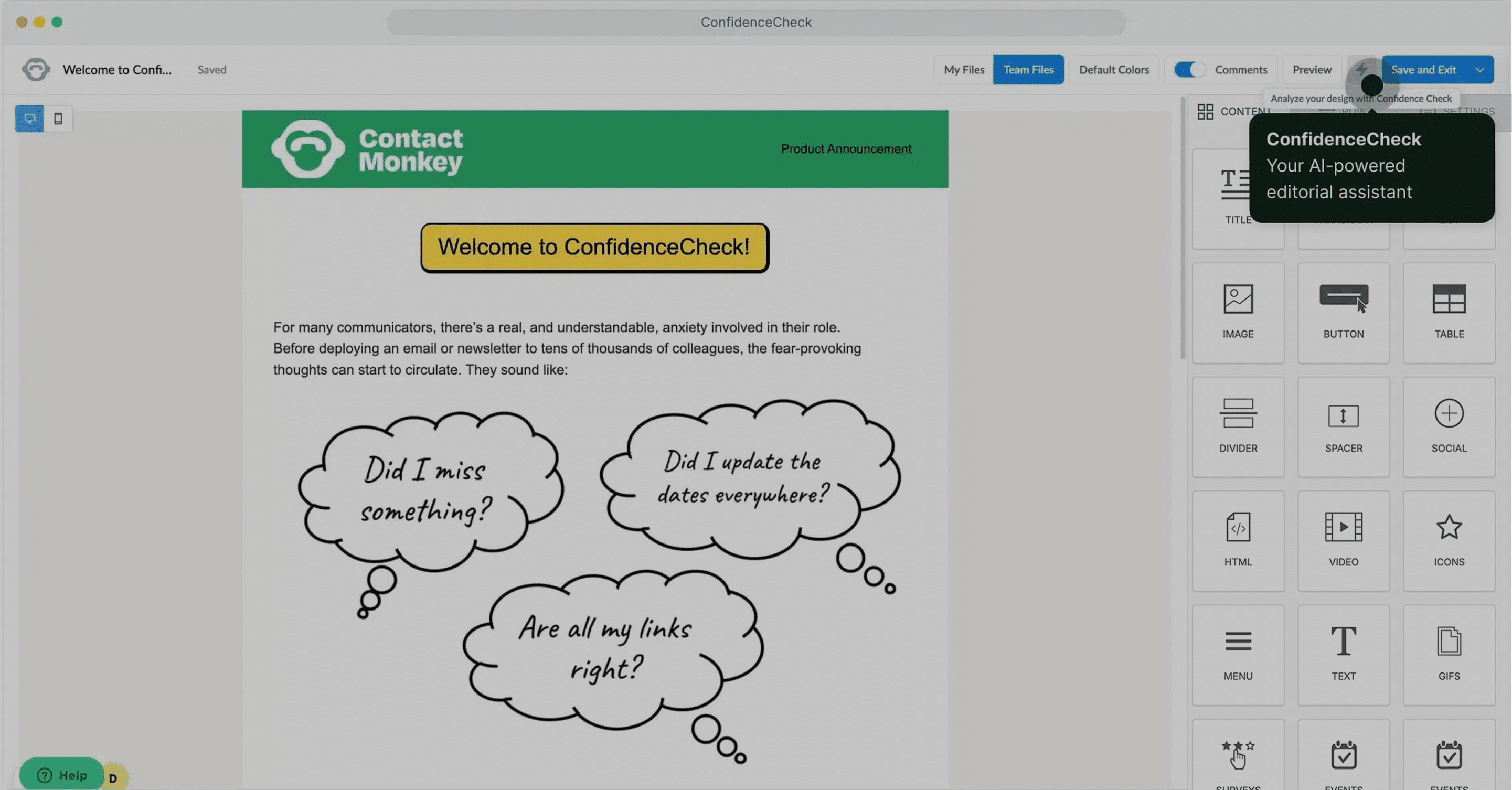
Task: Select the Video content block
Action: [x=1343, y=540]
